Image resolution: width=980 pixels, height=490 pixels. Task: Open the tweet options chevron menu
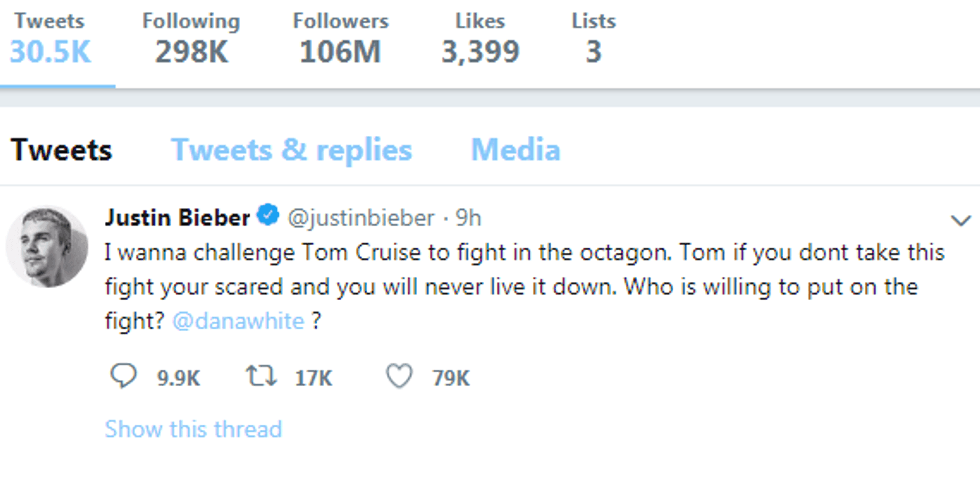pos(960,220)
